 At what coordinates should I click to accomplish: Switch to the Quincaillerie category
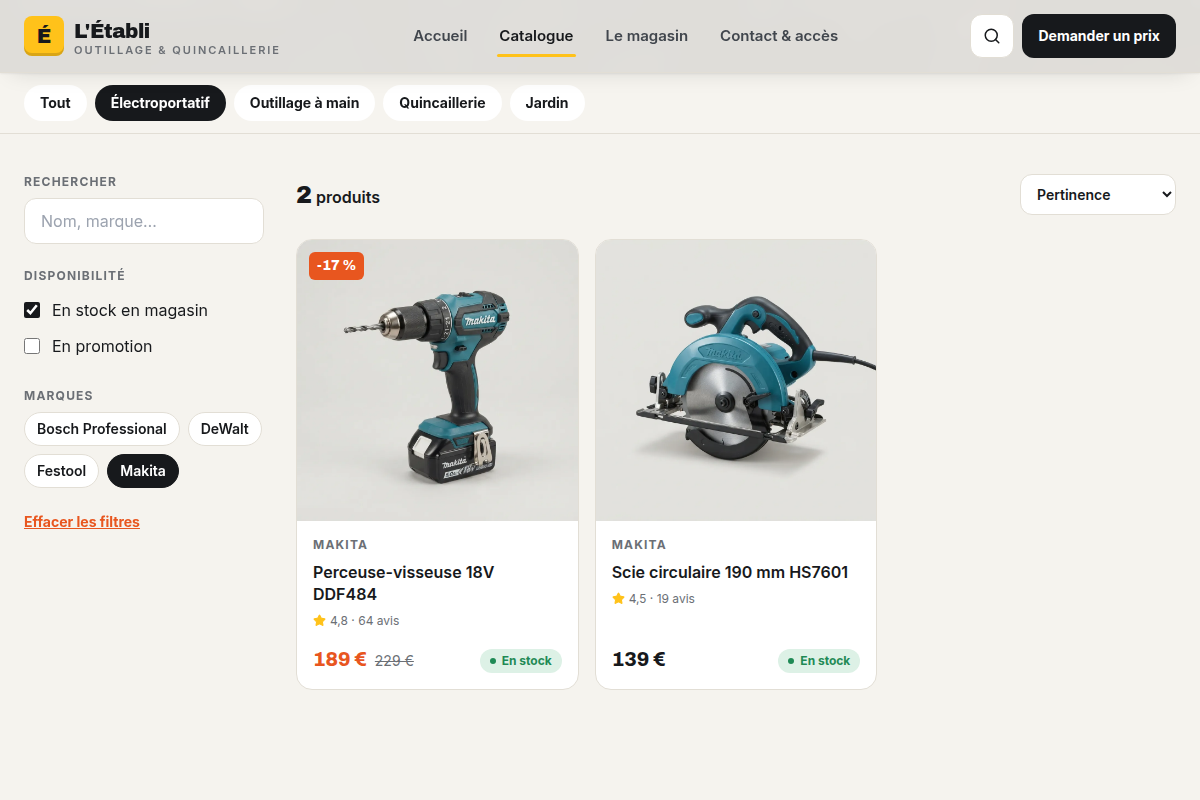tap(442, 103)
